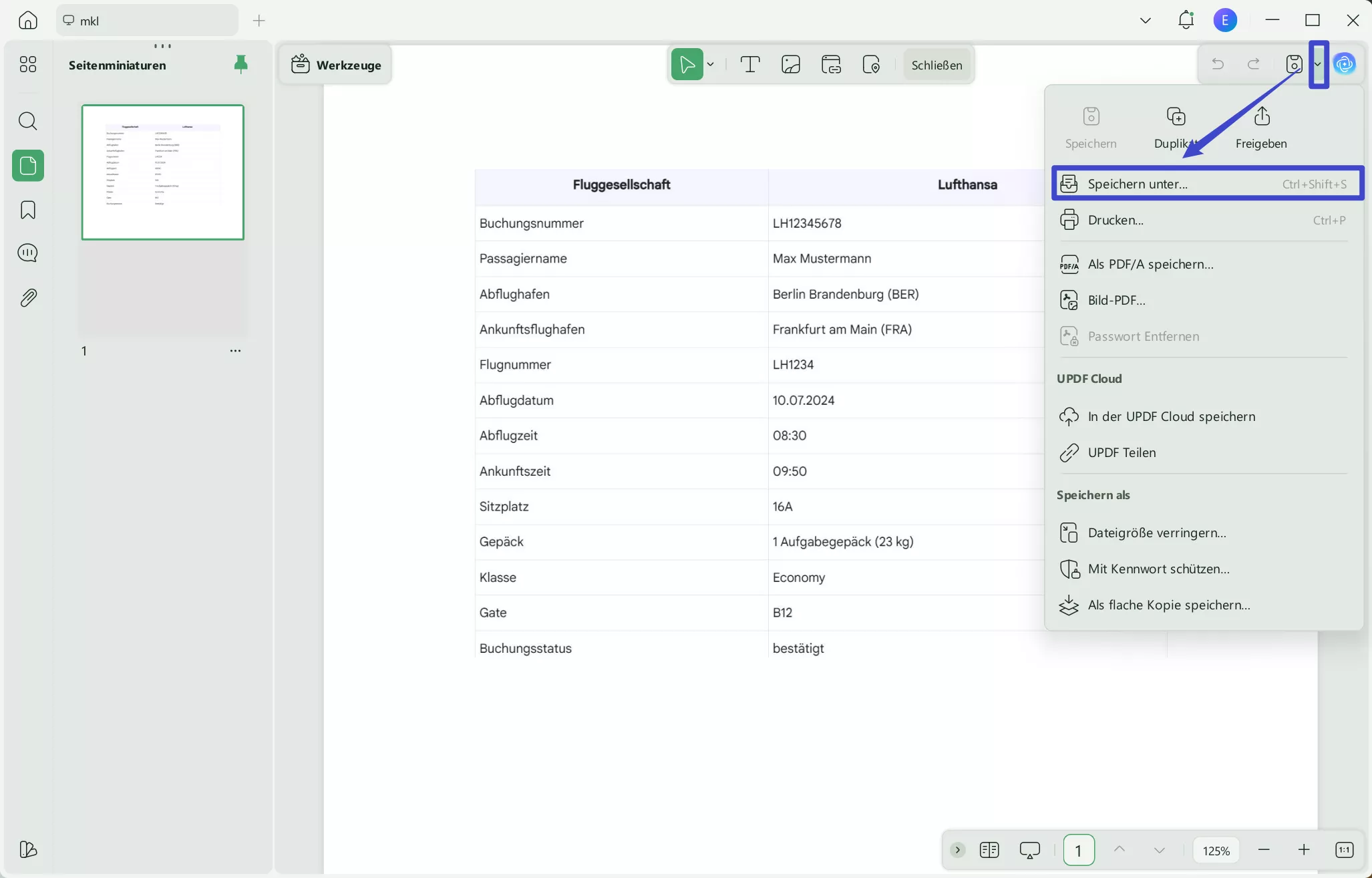1372x878 pixels.
Task: Click the layers icon at sidebar bottom
Action: [28, 849]
